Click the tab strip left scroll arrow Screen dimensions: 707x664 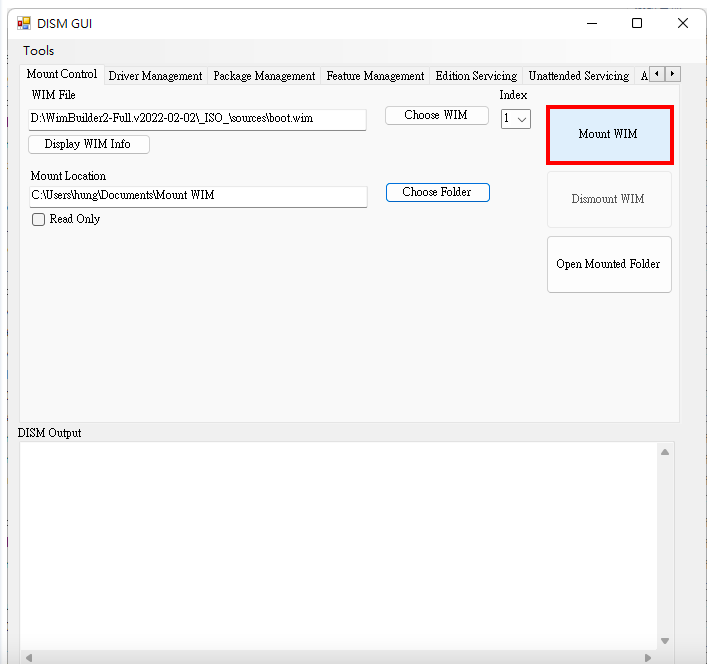click(x=657, y=73)
